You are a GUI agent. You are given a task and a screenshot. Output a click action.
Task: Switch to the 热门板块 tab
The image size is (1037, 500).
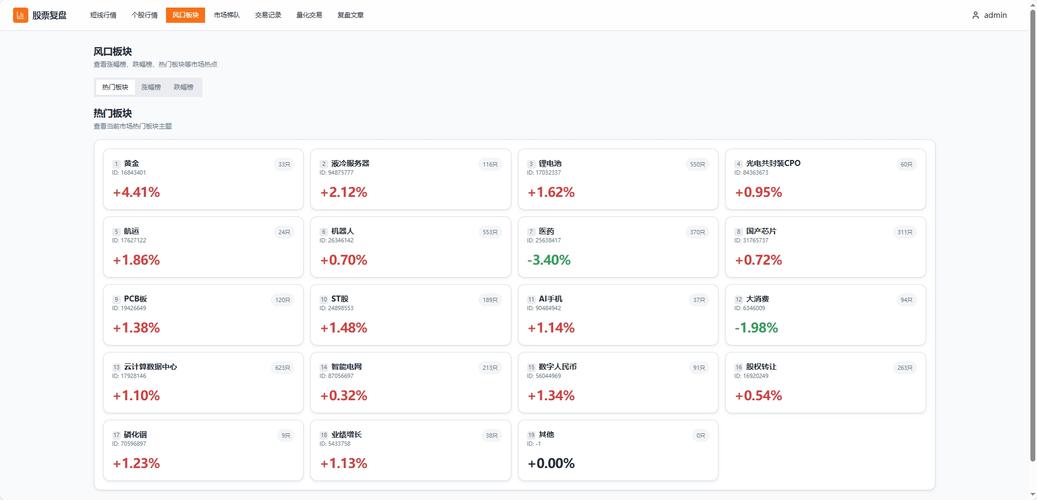[115, 87]
